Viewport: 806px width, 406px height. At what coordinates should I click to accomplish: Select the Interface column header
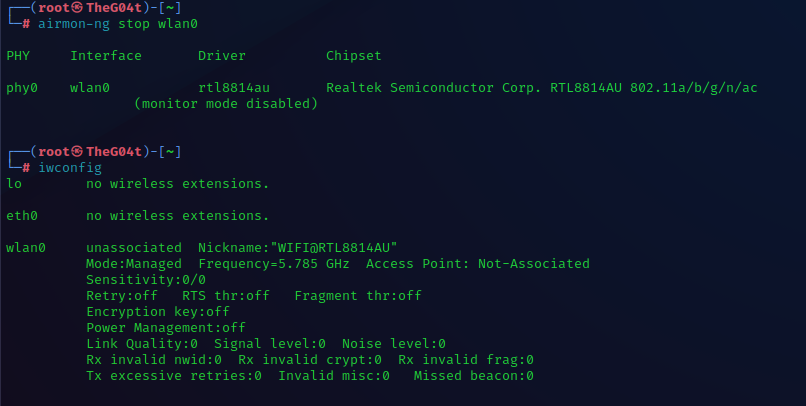[x=106, y=56]
